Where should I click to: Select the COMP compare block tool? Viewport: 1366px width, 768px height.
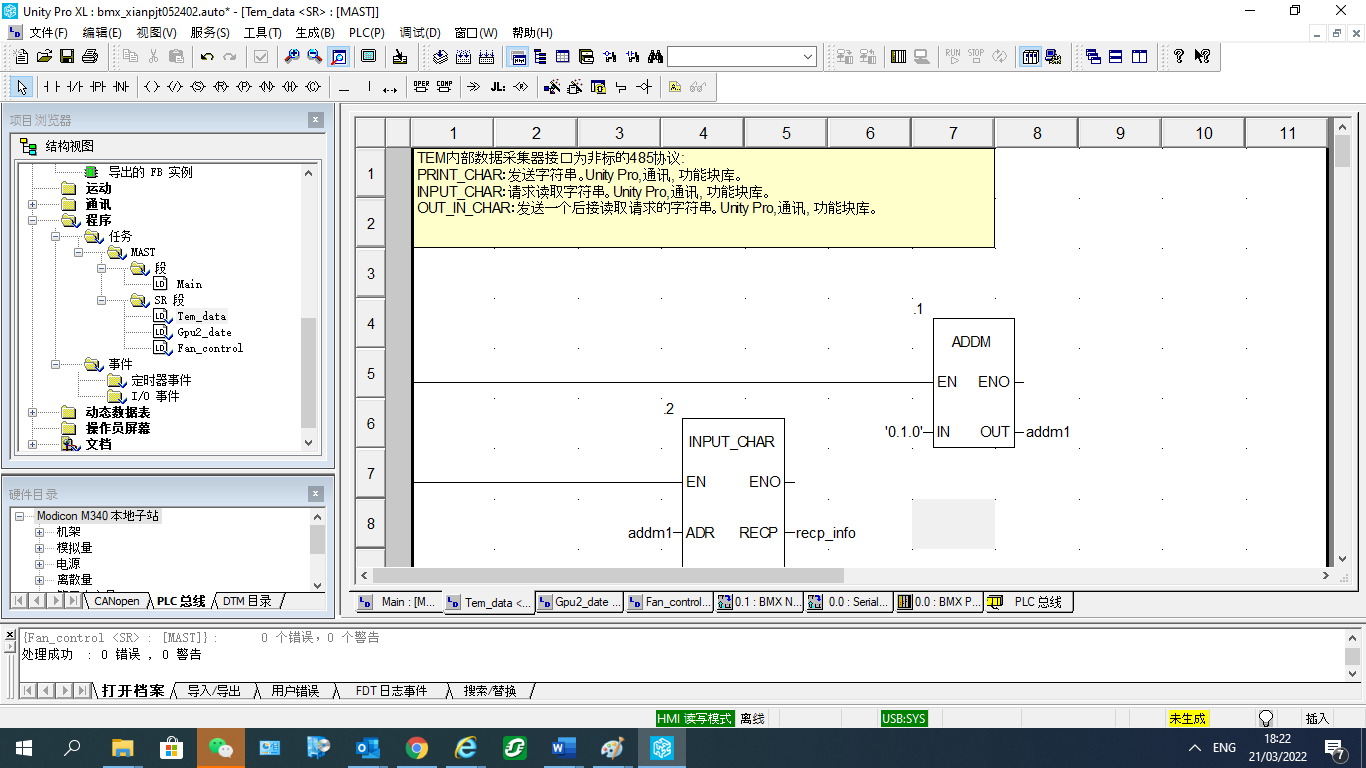click(444, 87)
